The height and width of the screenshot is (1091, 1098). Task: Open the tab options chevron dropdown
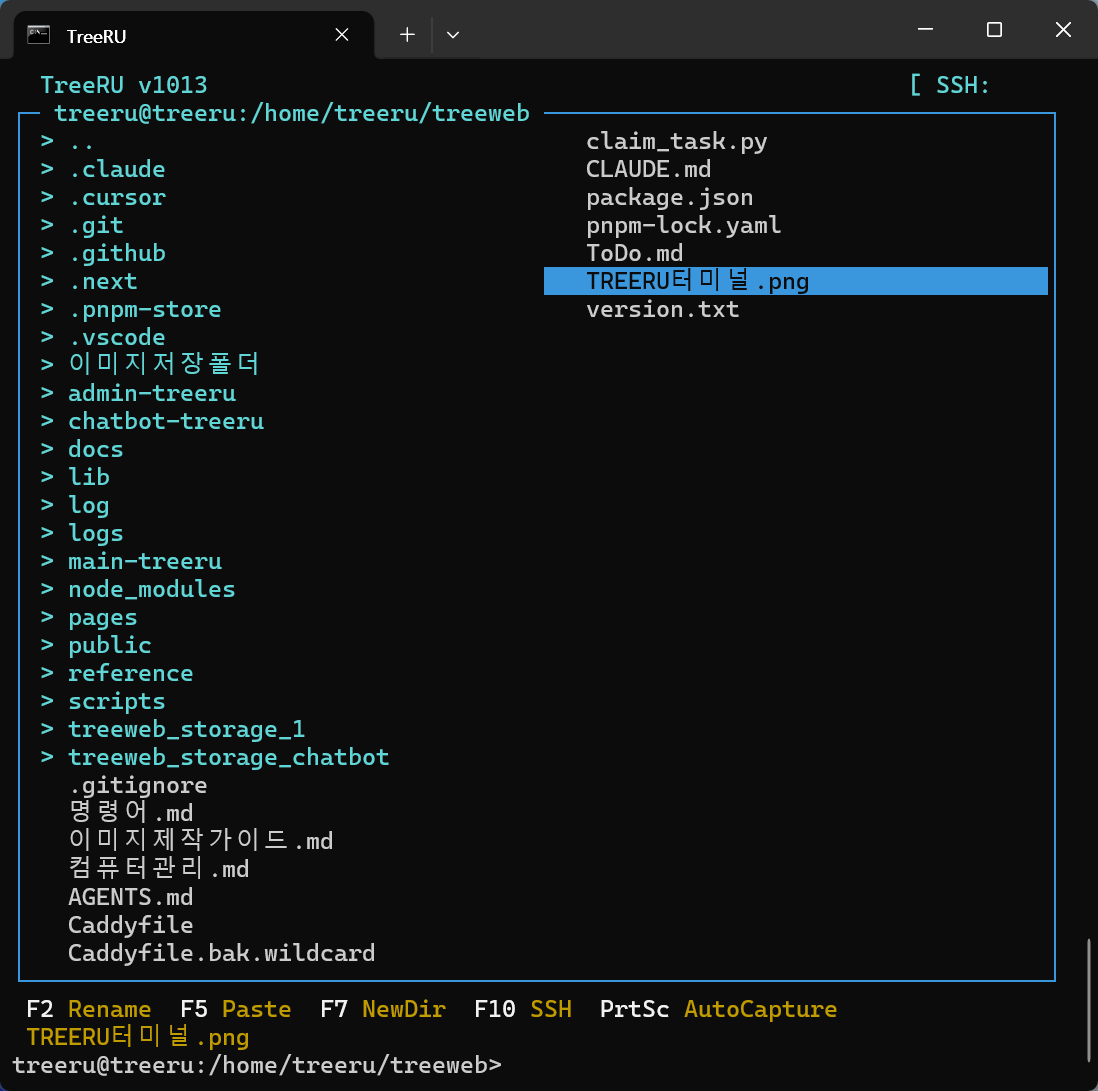click(453, 35)
